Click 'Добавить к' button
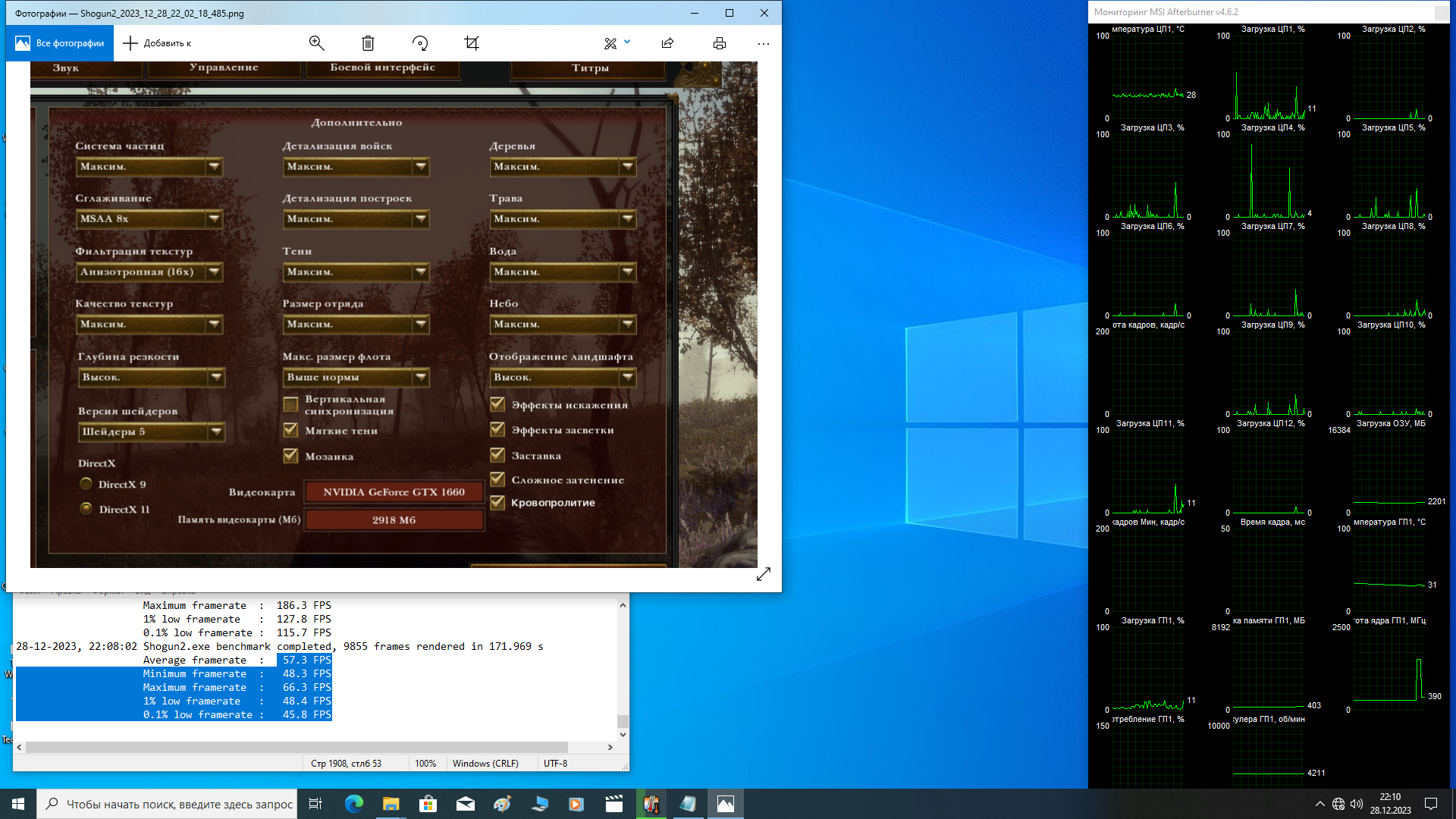The width and height of the screenshot is (1456, 819). coord(158,43)
